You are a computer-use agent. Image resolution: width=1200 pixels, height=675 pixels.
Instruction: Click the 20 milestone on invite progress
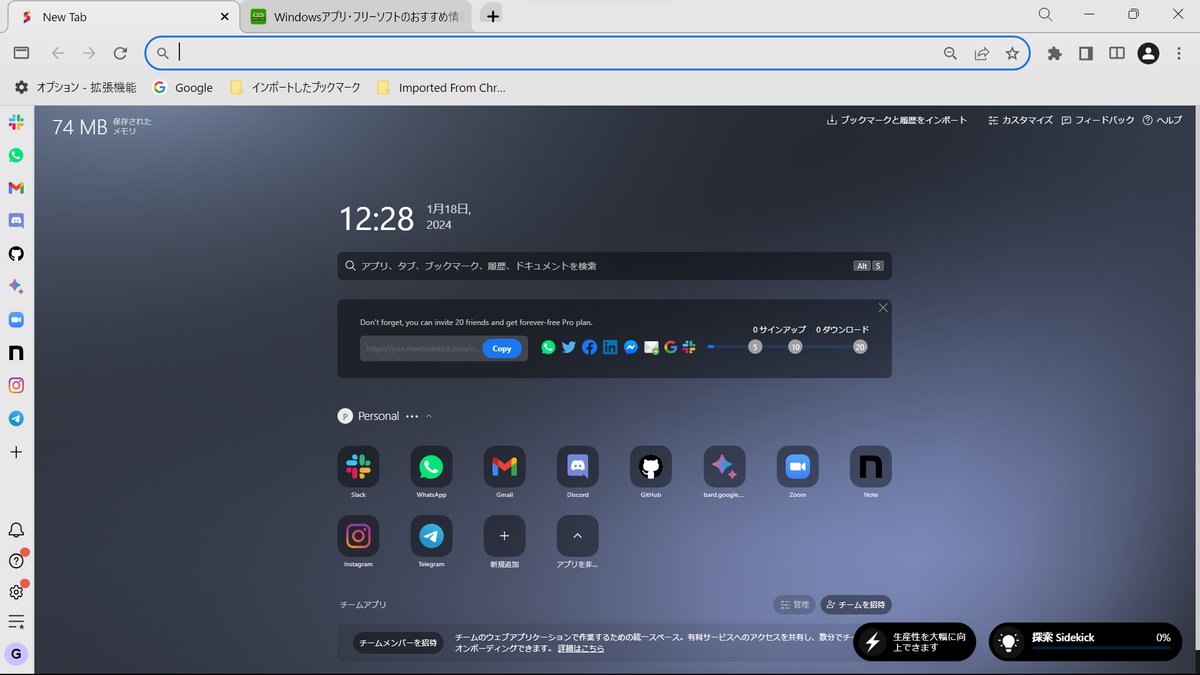[x=860, y=347]
